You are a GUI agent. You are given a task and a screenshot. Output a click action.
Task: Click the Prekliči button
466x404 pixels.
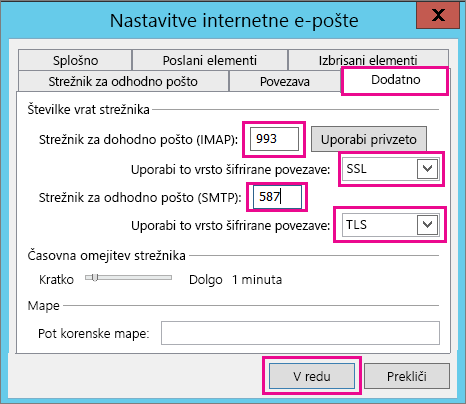(407, 376)
